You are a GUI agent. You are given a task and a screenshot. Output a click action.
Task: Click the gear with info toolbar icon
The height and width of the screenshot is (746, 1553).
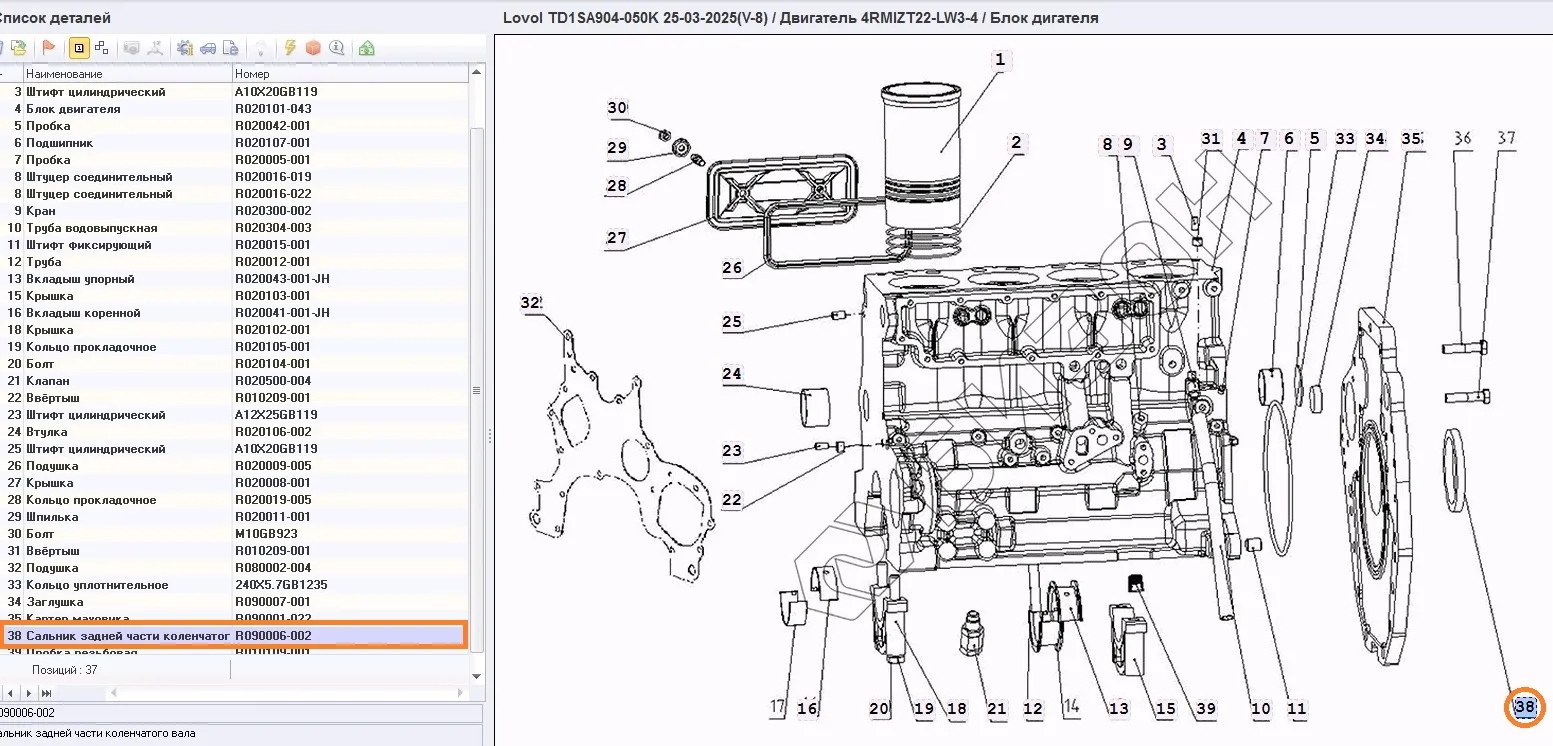185,48
